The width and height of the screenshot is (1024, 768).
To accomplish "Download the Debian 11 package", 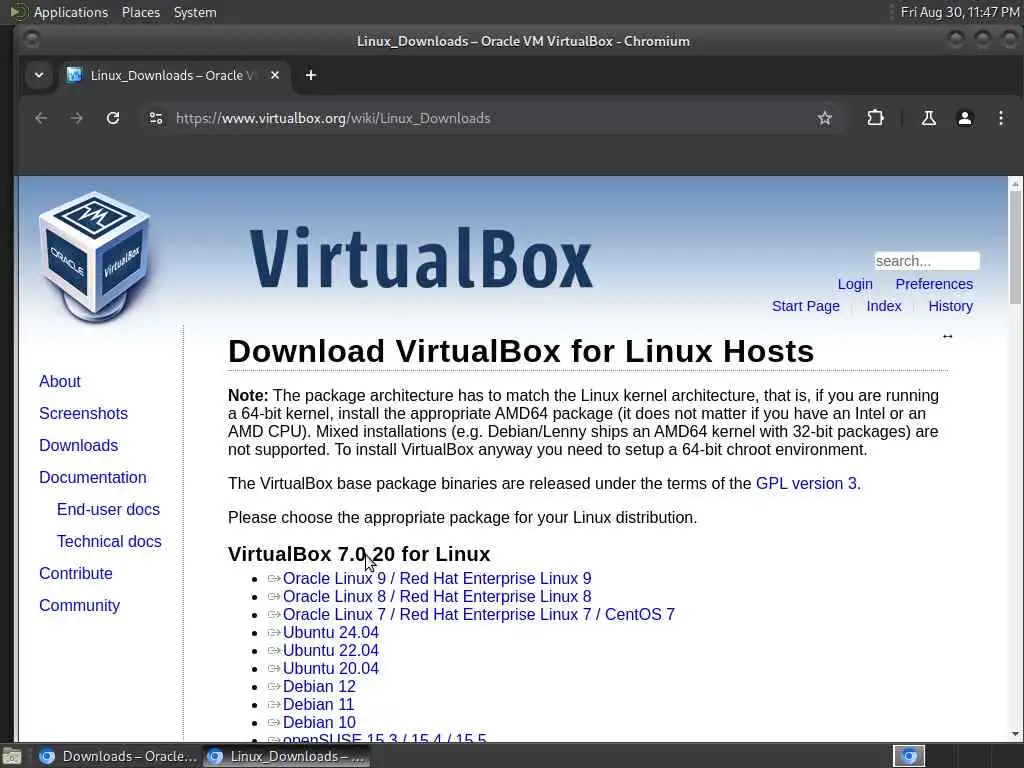I will click(319, 704).
